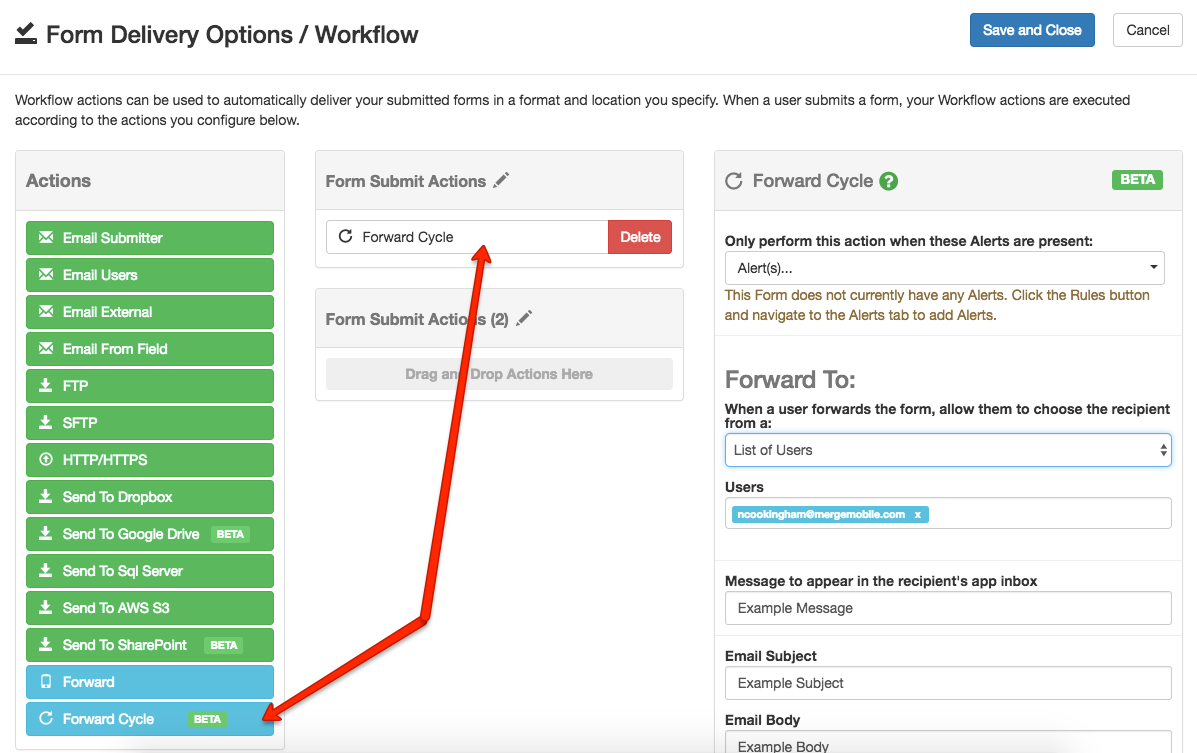The height and width of the screenshot is (753, 1197).
Task: Click the upload icon on HTTP/HTTPS action
Action: pos(45,460)
